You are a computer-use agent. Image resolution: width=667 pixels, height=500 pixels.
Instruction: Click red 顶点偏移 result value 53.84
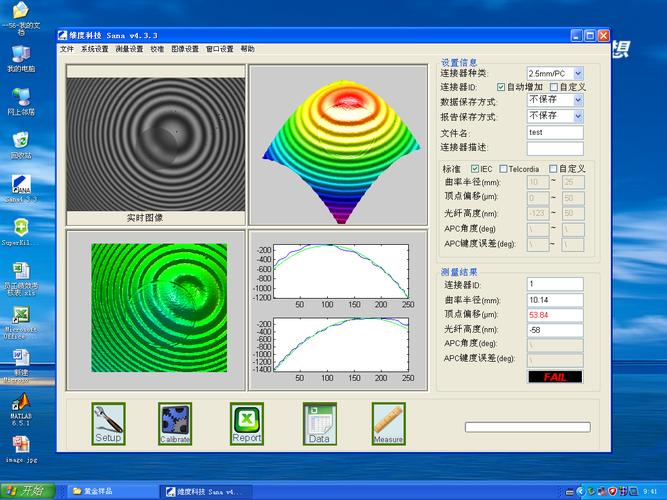point(555,315)
